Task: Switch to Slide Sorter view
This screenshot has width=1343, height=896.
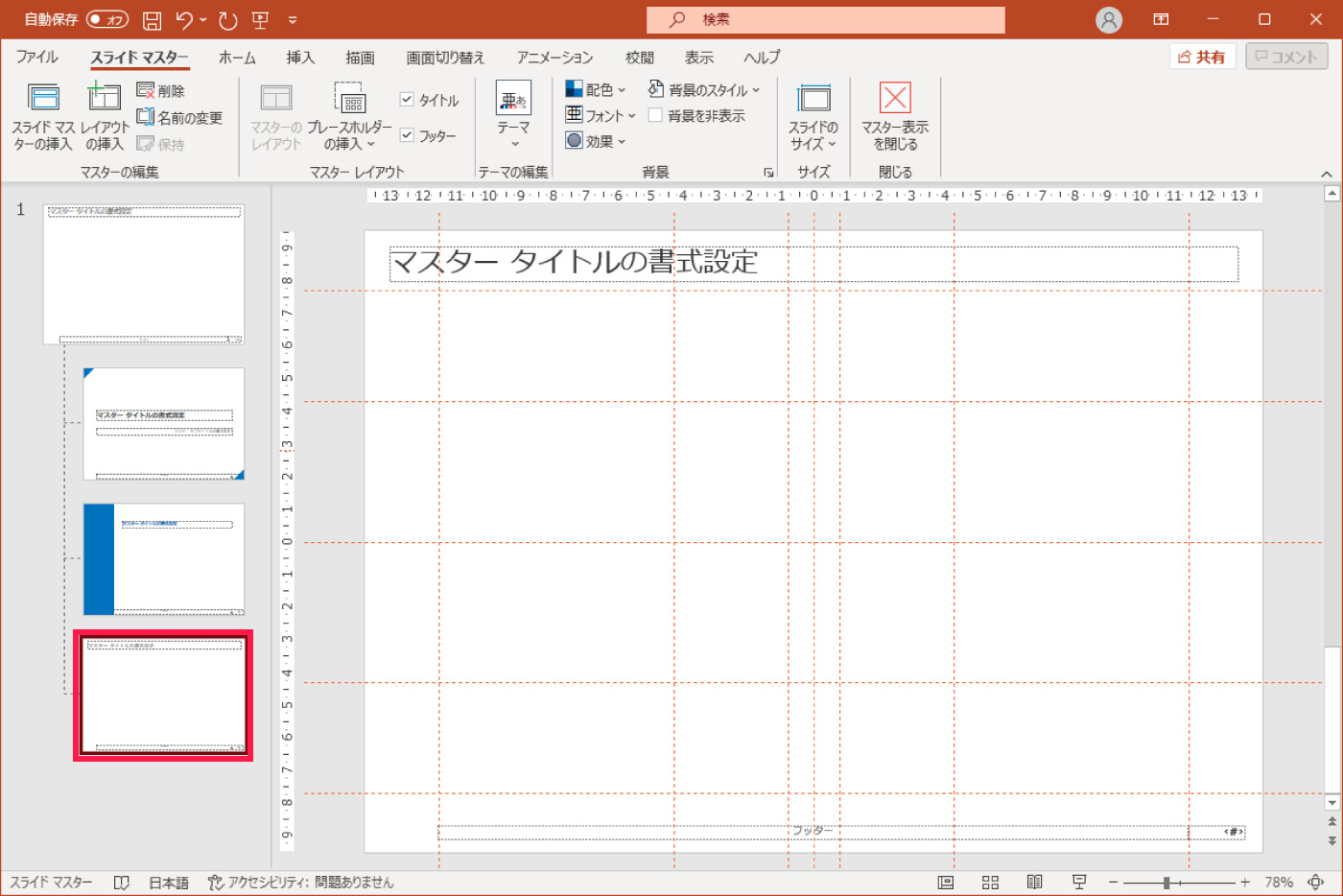Action: click(x=991, y=883)
